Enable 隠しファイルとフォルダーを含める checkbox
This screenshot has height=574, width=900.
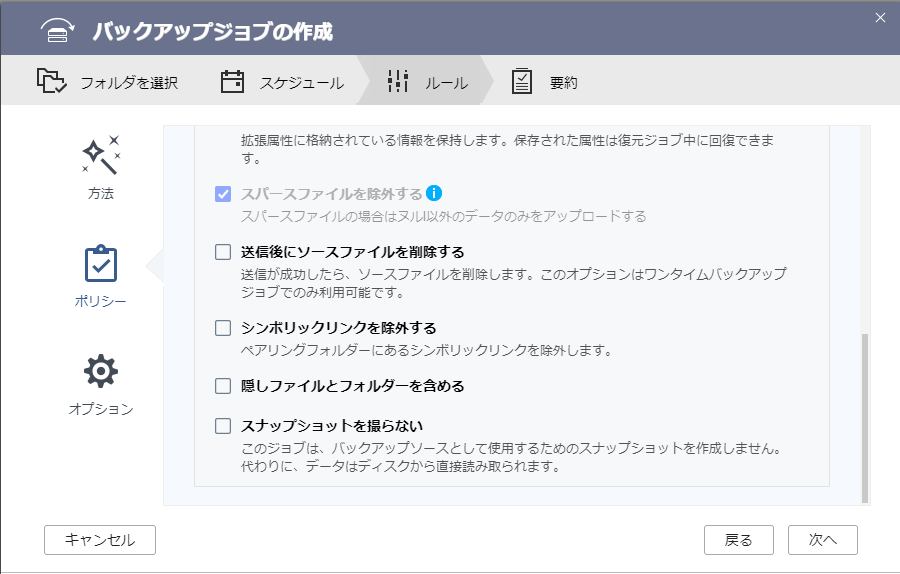pyautogui.click(x=223, y=386)
